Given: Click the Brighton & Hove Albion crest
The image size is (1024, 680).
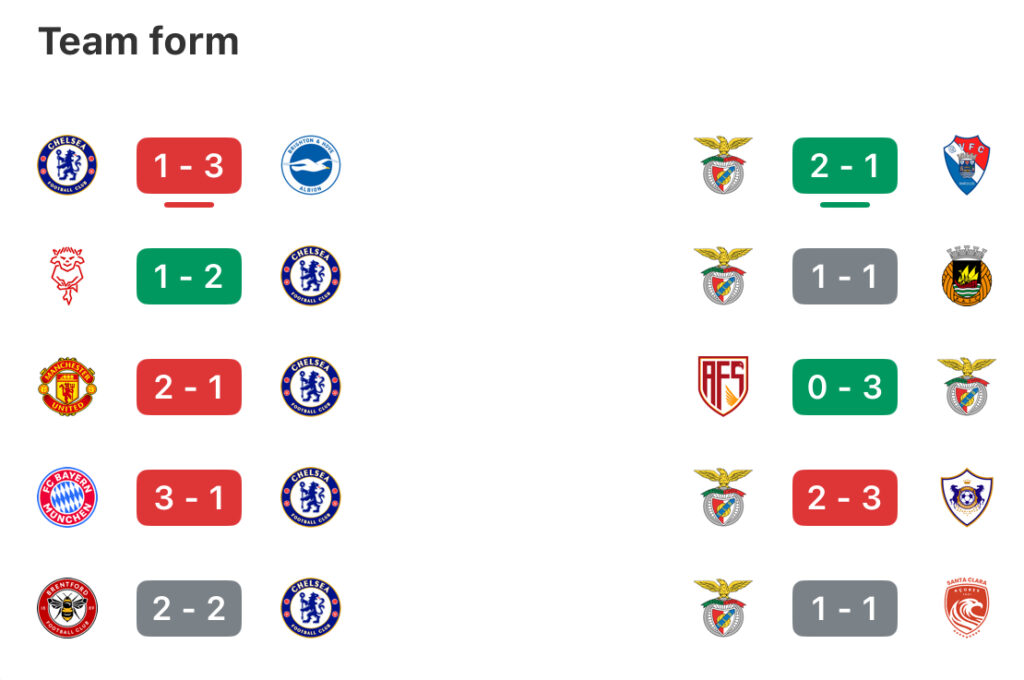Looking at the screenshot, I should (311, 166).
